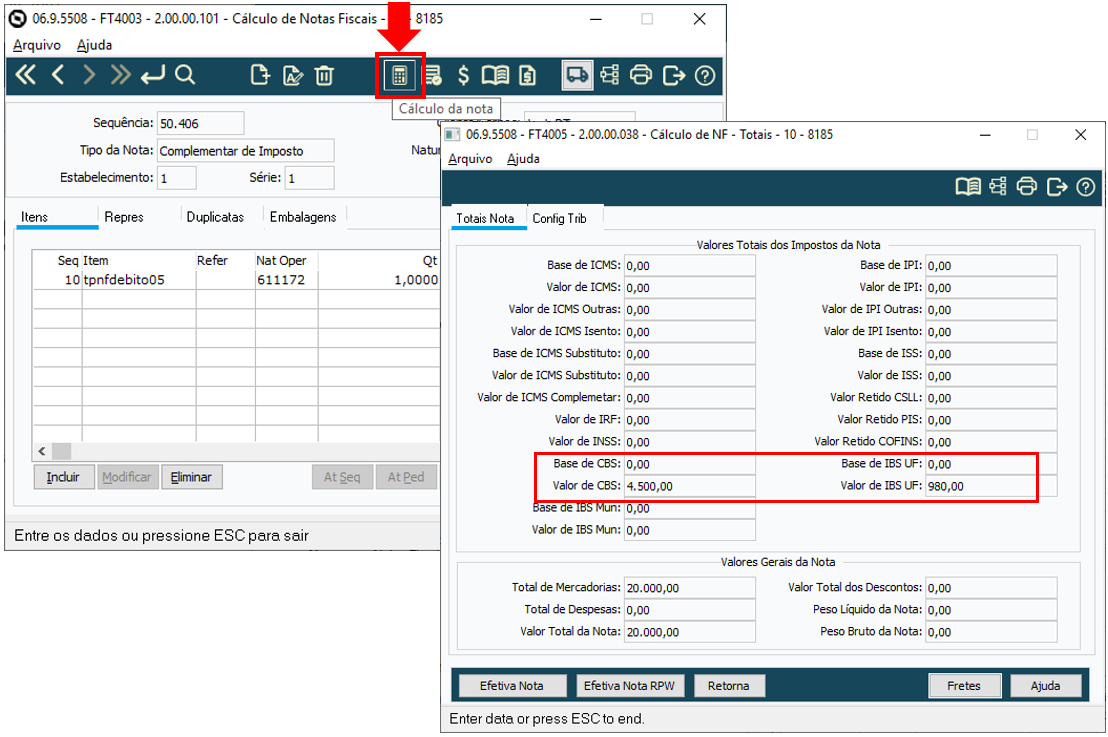Click the Efetiva Nota button
The width and height of the screenshot is (1108, 737).
point(512,685)
